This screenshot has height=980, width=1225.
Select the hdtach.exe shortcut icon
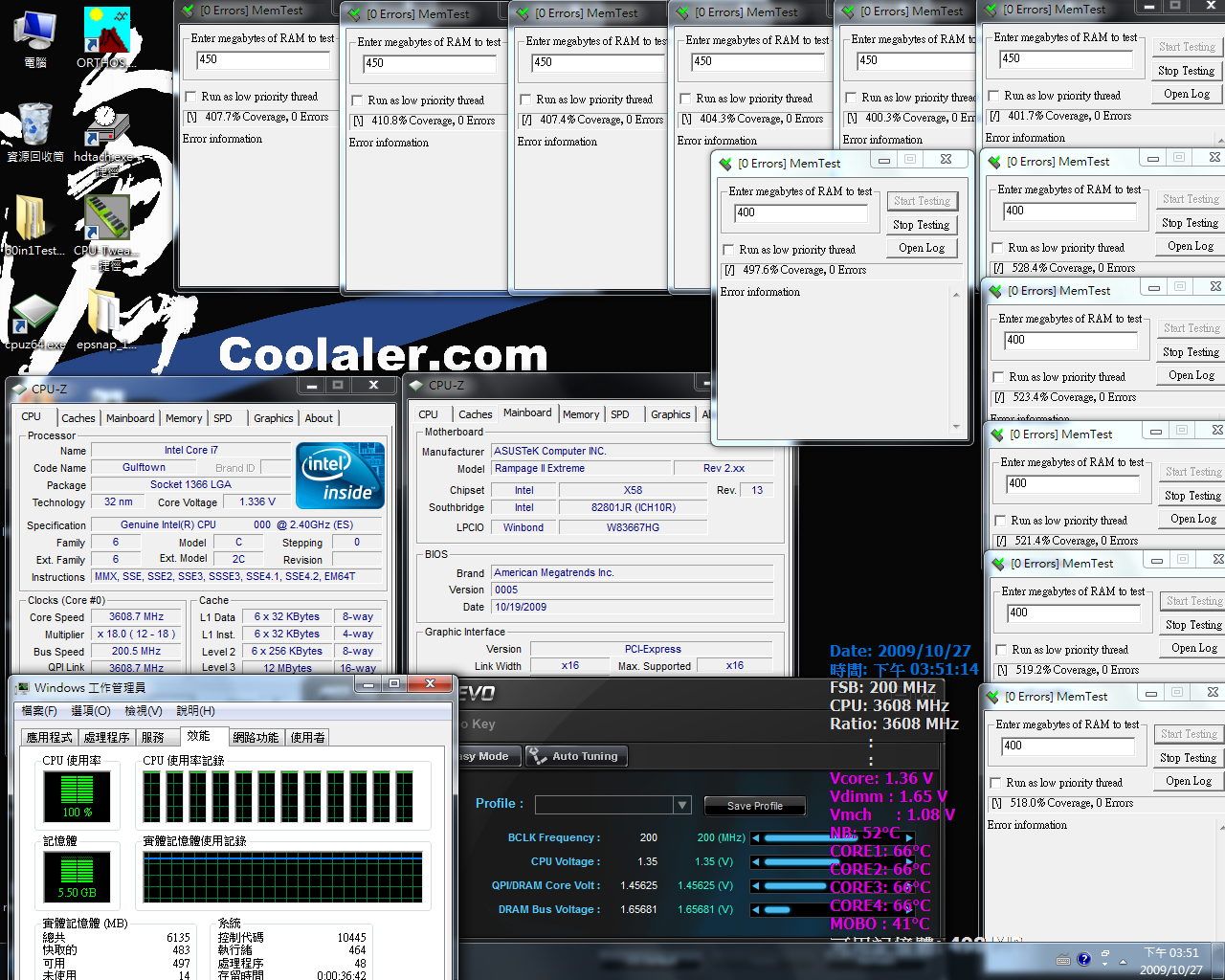coord(106,139)
